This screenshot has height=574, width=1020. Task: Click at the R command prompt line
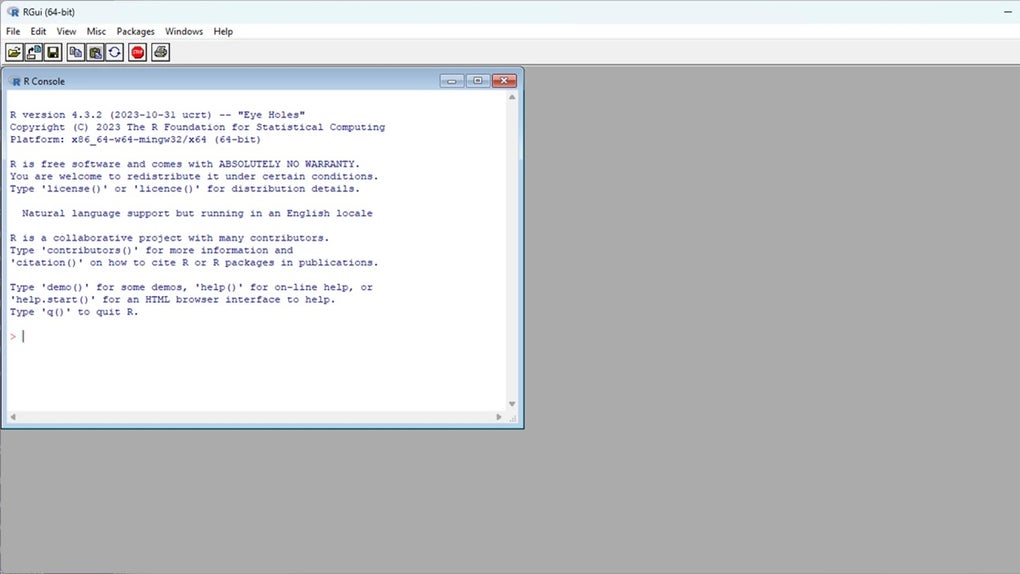coord(257,336)
